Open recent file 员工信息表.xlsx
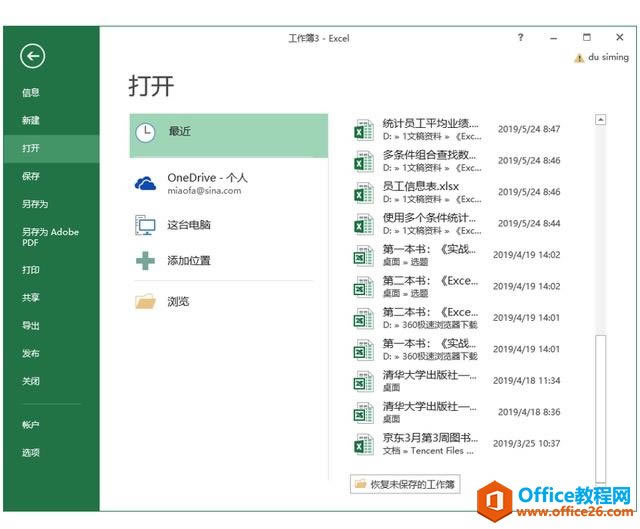The image size is (640, 529). 457,192
